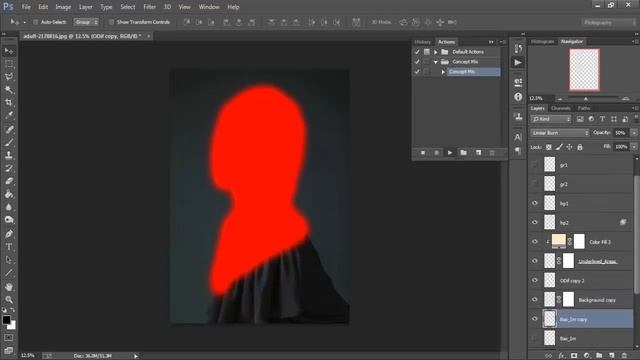The height and width of the screenshot is (360, 640).
Task: Hide the hp2 layer
Action: tap(535, 222)
